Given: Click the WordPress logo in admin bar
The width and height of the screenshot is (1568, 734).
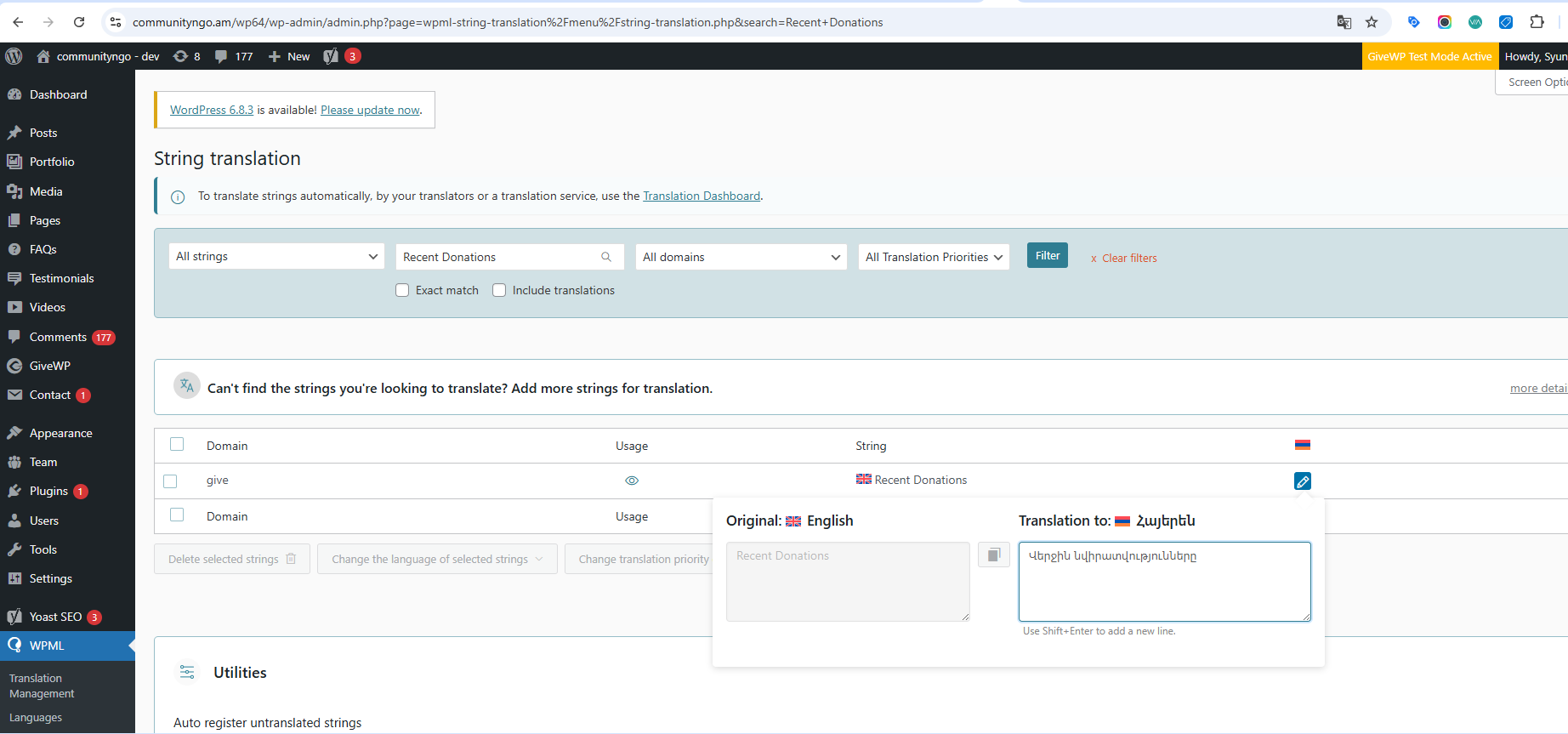Looking at the screenshot, I should click(14, 56).
